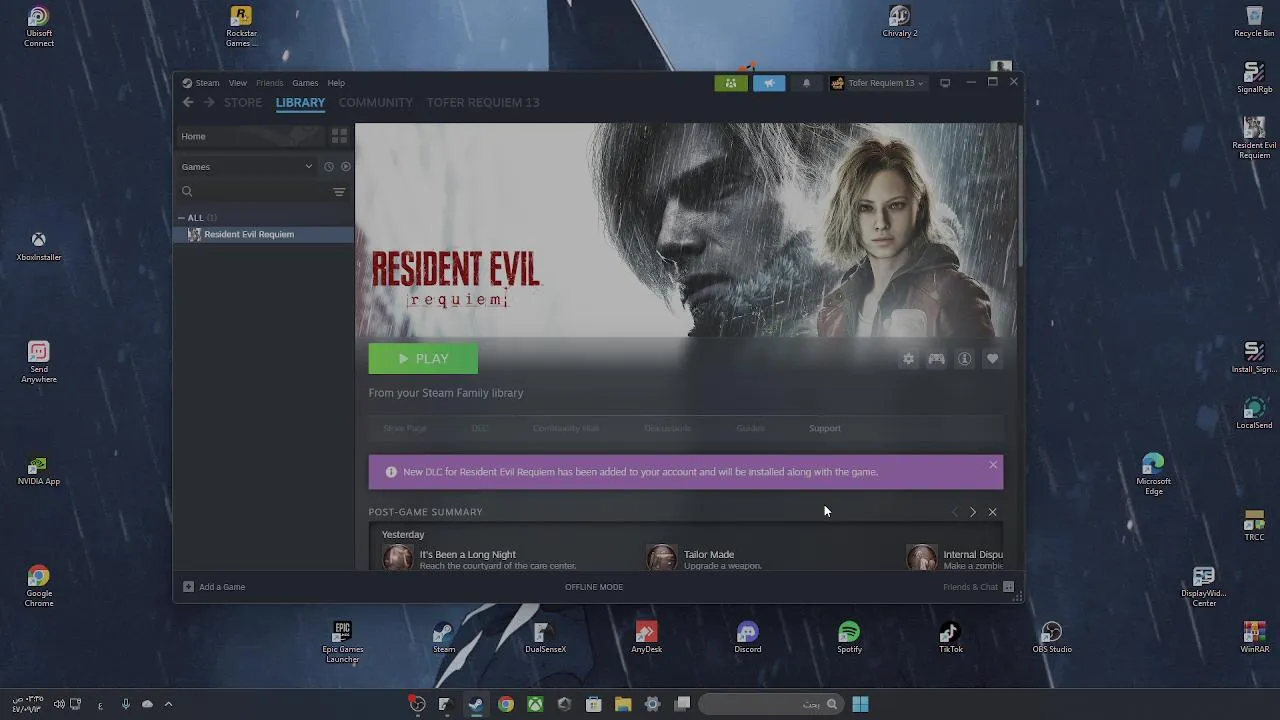The image size is (1280, 720).
Task: Toggle ready-to-play filter icon
Action: click(346, 167)
